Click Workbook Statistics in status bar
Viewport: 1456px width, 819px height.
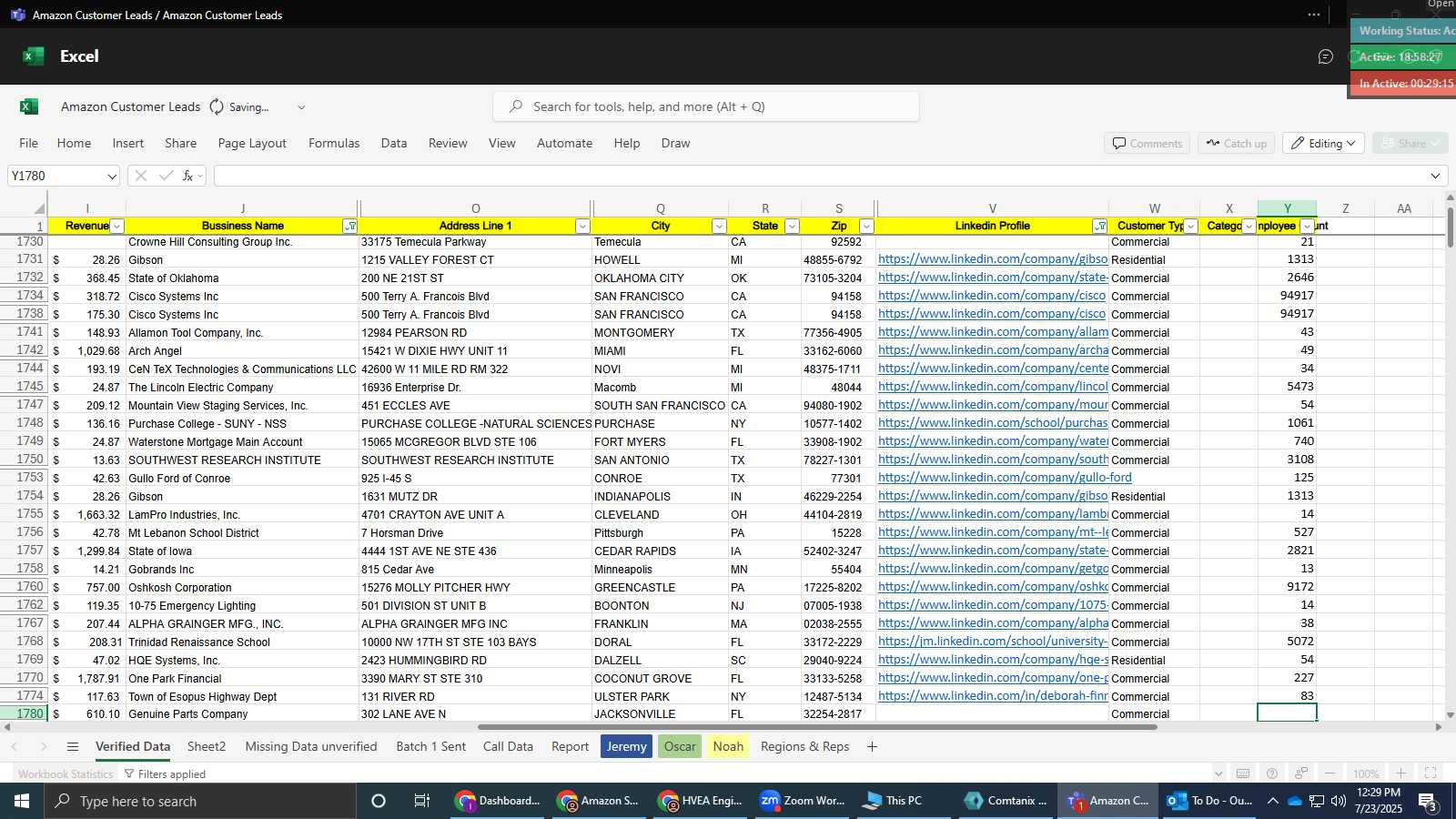(x=66, y=773)
